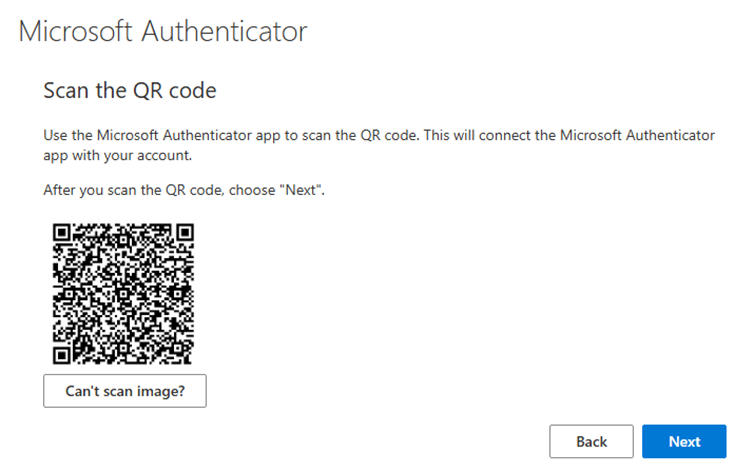Click the QR code image

pyautogui.click(x=123, y=293)
